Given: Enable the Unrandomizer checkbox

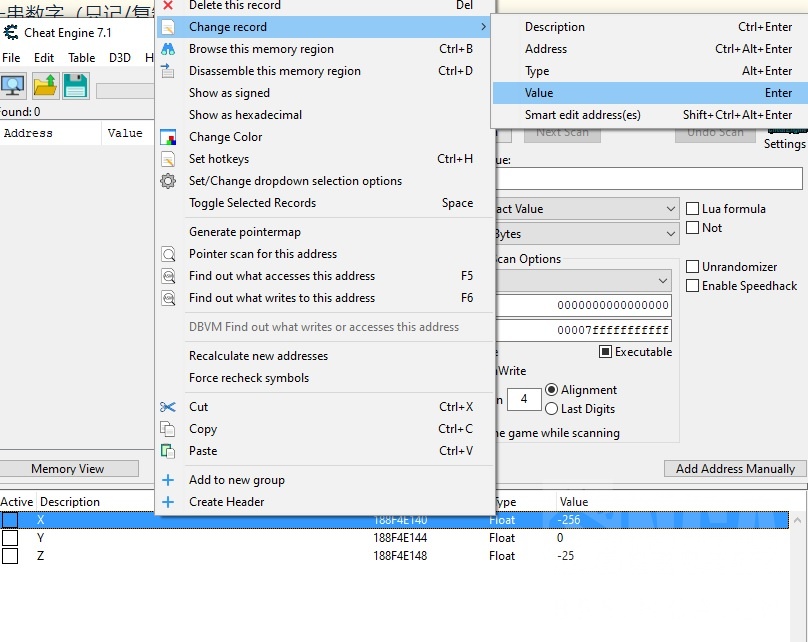Looking at the screenshot, I should [x=693, y=266].
